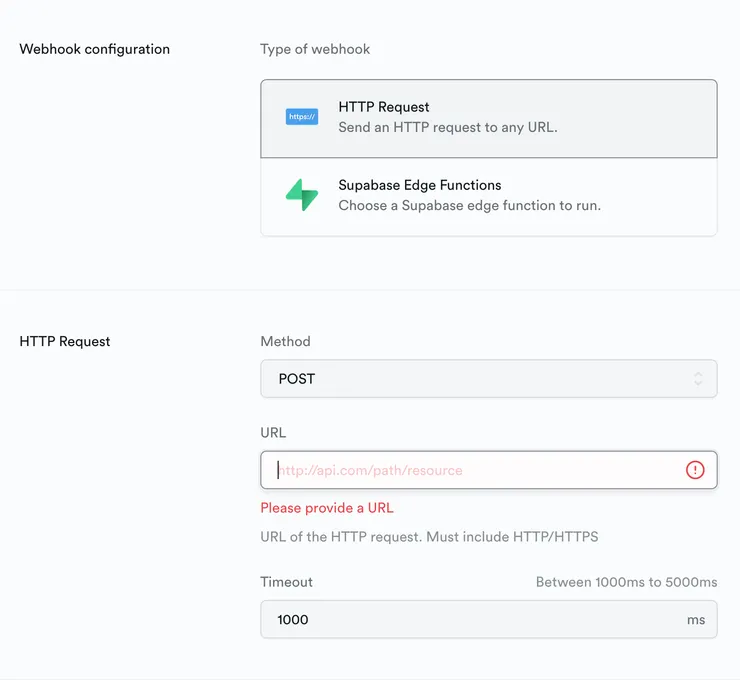Click the "Method" field label
Image resolution: width=740 pixels, height=680 pixels.
tap(285, 342)
